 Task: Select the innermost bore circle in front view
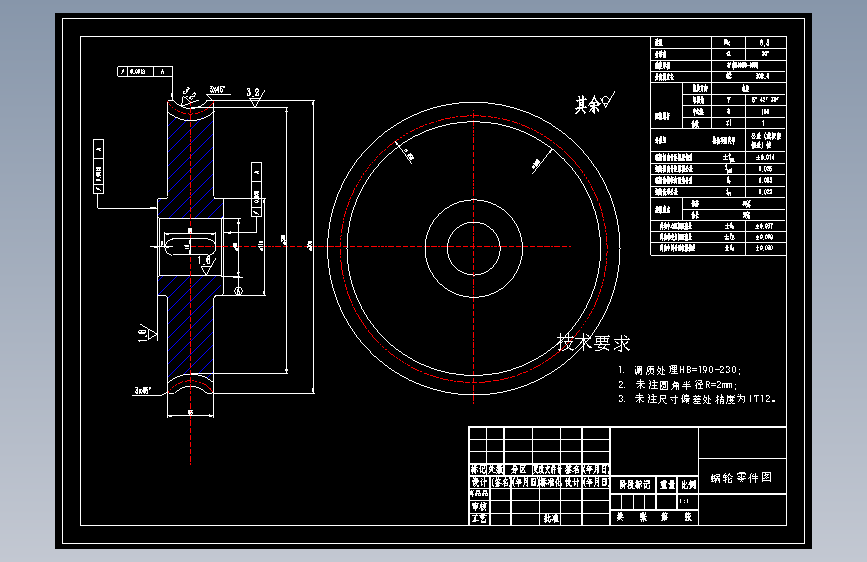coord(474,248)
